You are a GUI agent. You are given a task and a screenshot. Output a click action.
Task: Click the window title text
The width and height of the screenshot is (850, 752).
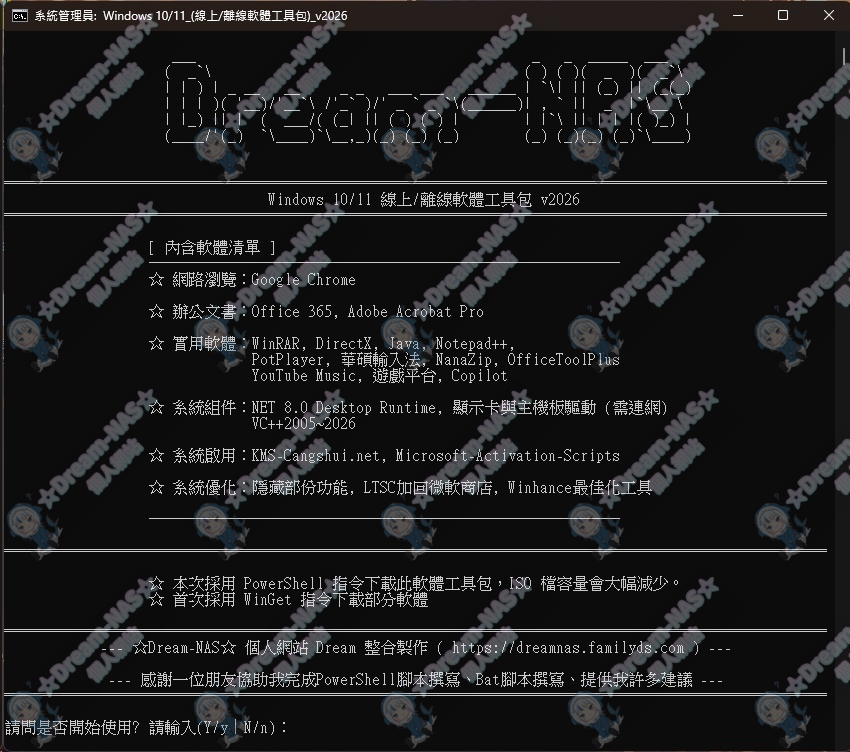tap(191, 16)
